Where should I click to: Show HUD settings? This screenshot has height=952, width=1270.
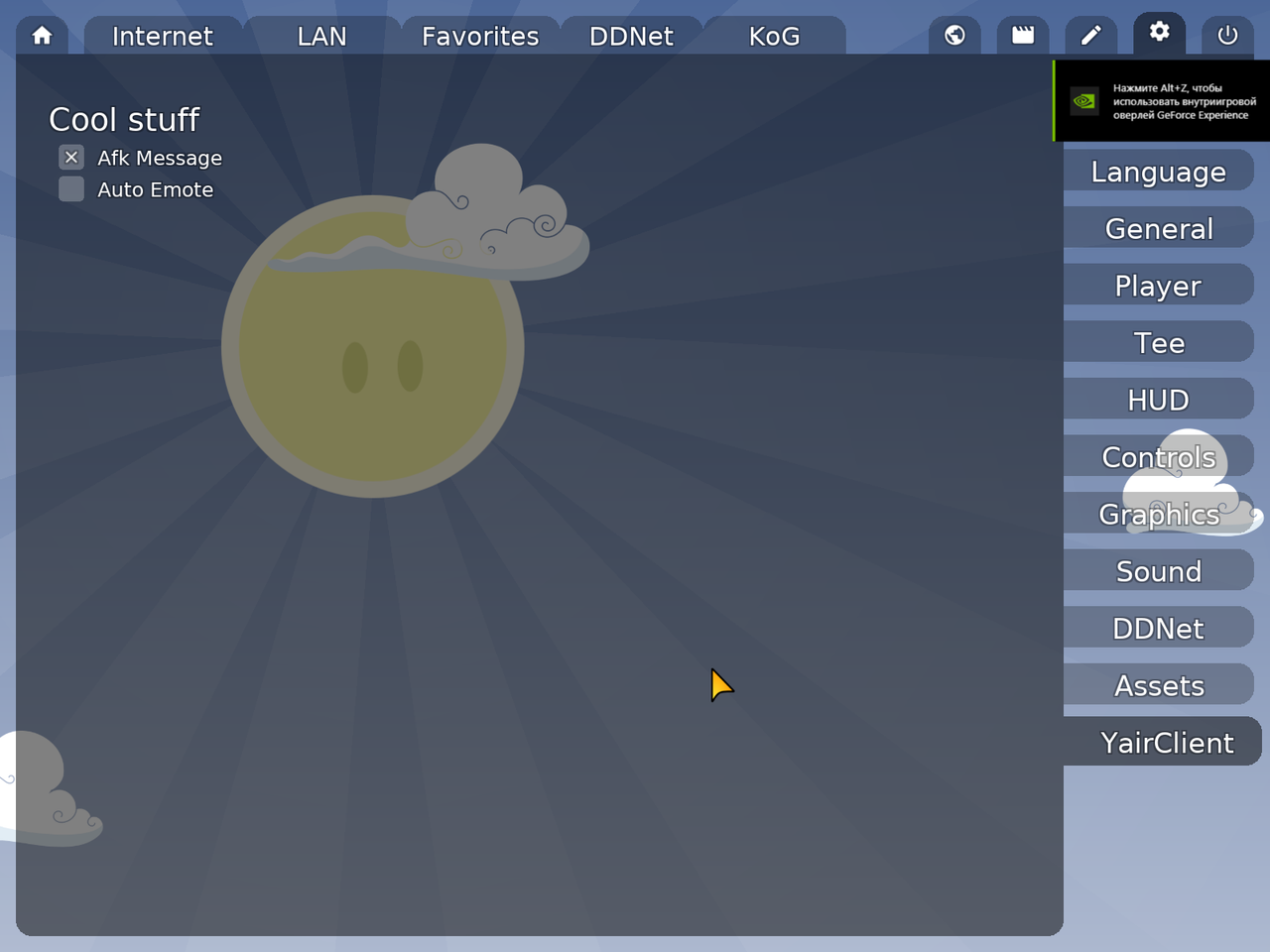coord(1159,400)
